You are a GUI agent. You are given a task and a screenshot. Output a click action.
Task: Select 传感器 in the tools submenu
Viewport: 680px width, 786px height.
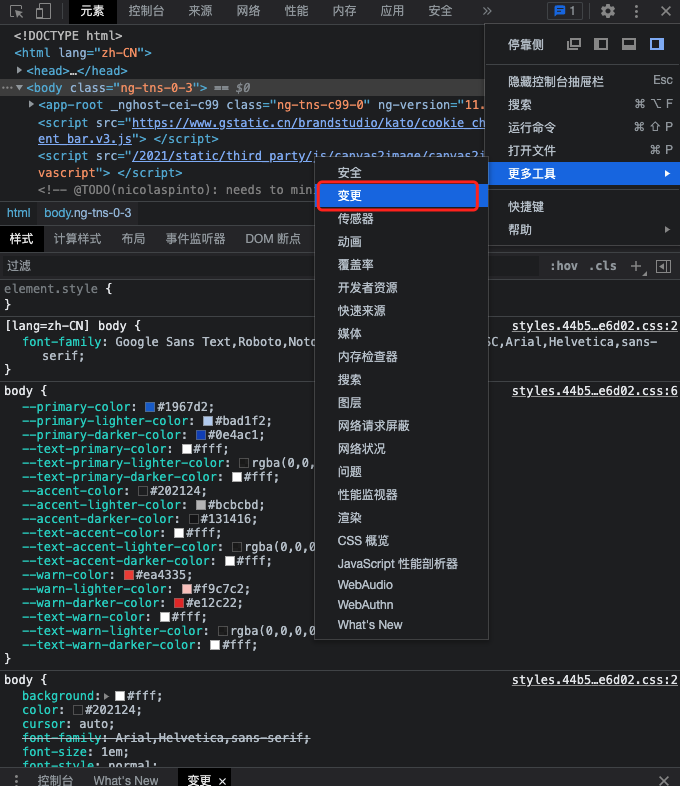pos(401,219)
